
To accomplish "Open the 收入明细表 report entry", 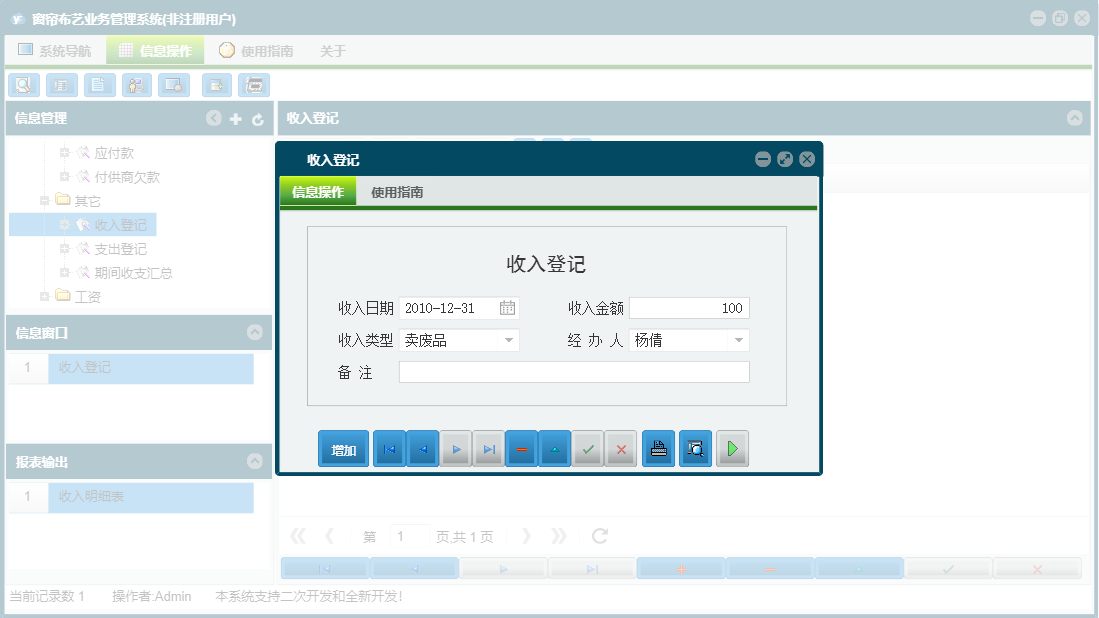I will 150,497.
